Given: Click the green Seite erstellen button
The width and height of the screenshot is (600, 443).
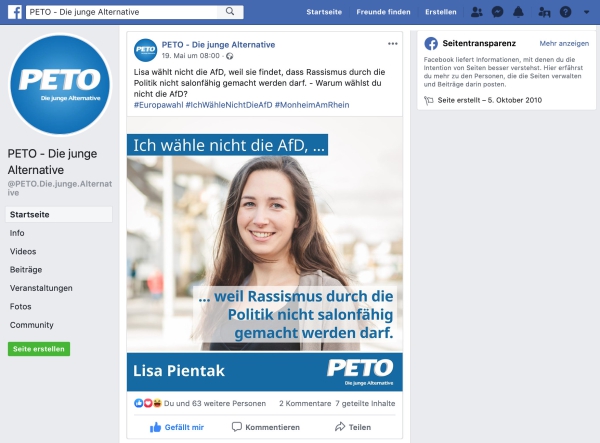Looking at the screenshot, I should 39,349.
